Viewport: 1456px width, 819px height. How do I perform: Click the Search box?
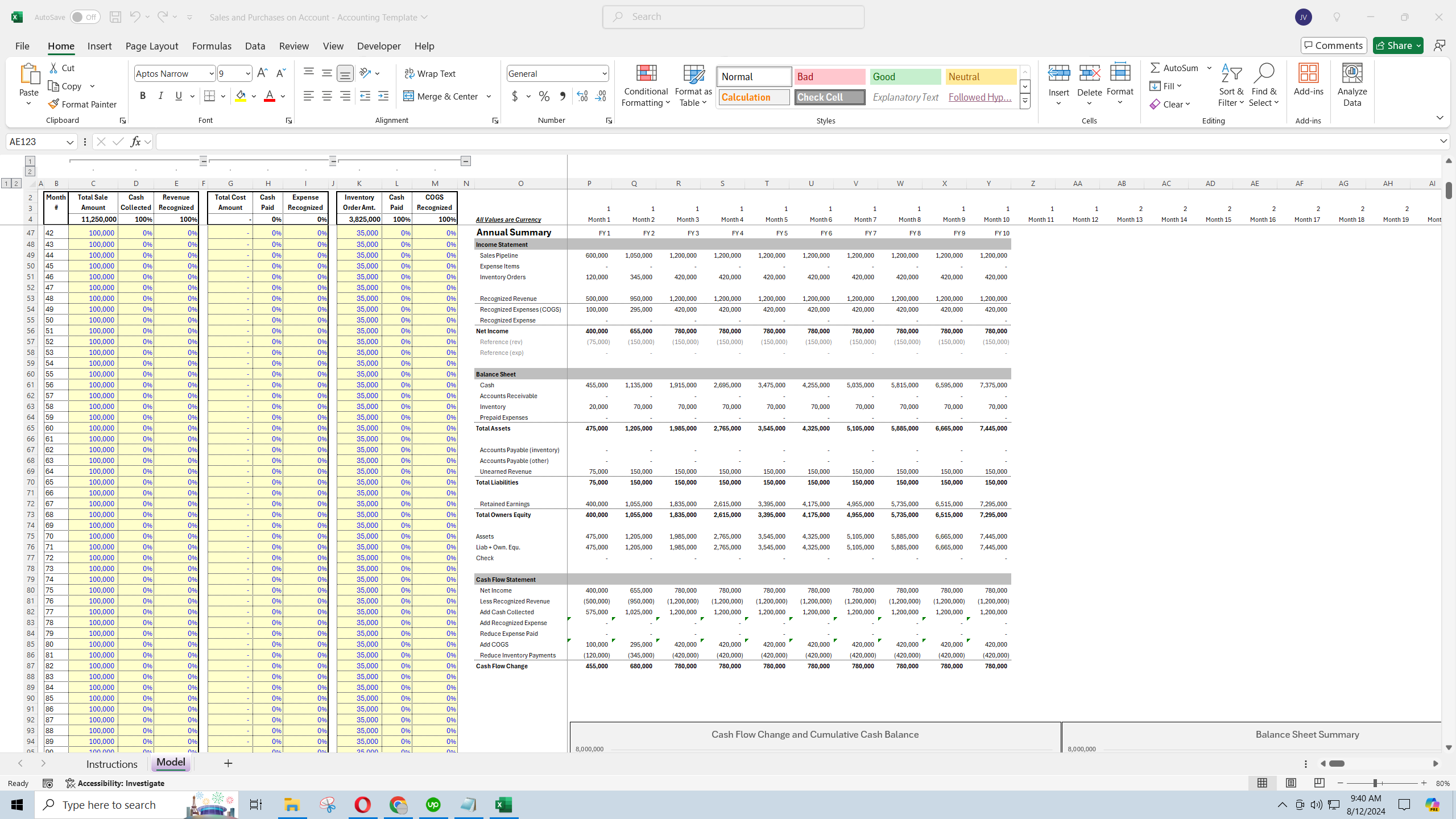coord(733,17)
